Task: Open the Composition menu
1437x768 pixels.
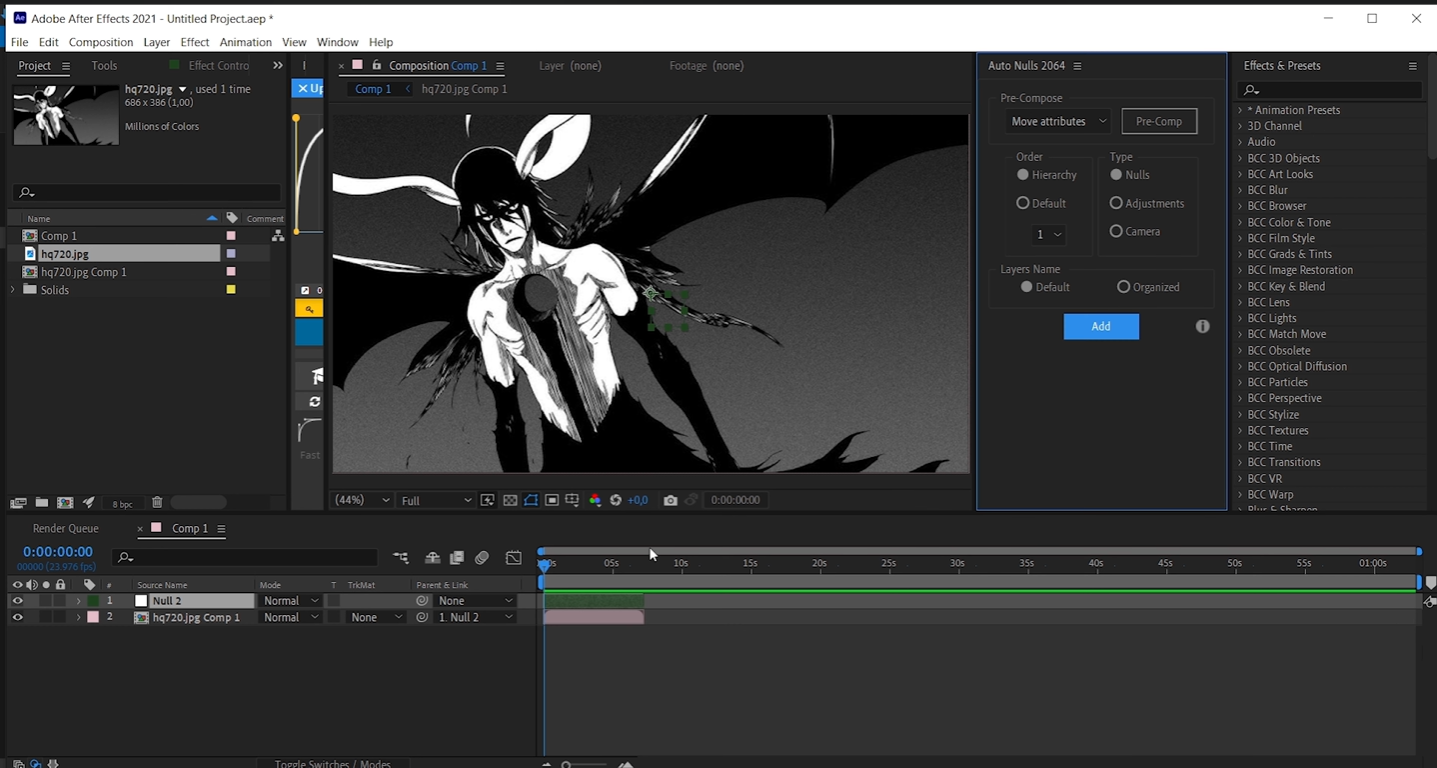Action: 100,42
